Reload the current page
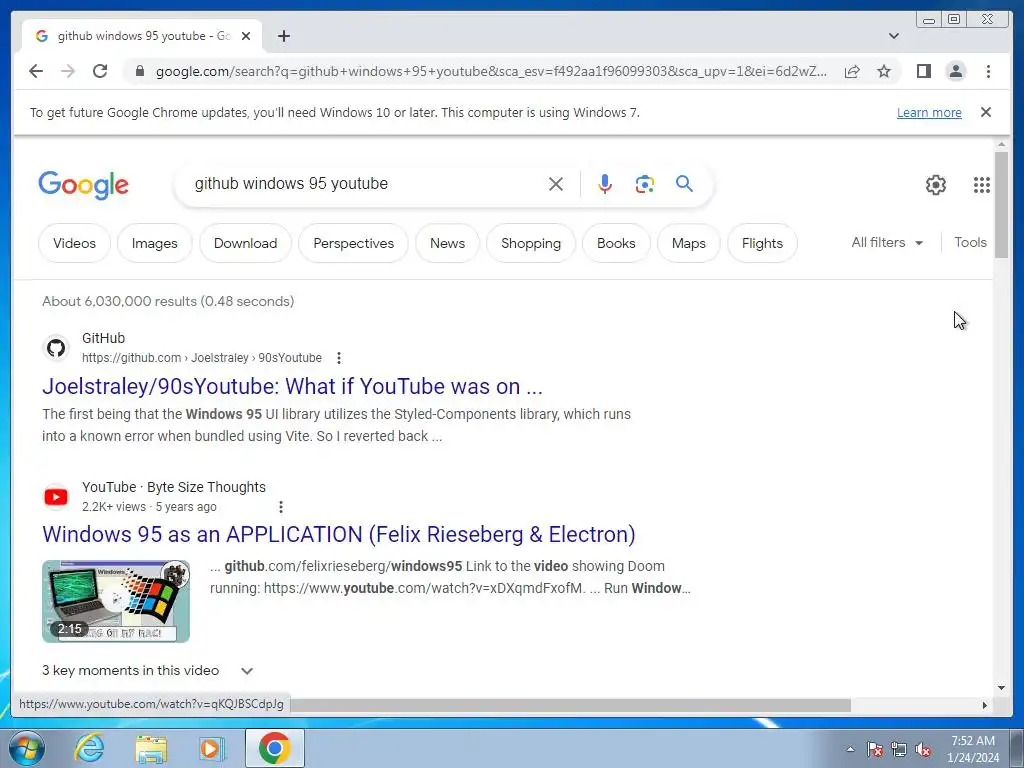The width and height of the screenshot is (1024, 768). coord(100,71)
